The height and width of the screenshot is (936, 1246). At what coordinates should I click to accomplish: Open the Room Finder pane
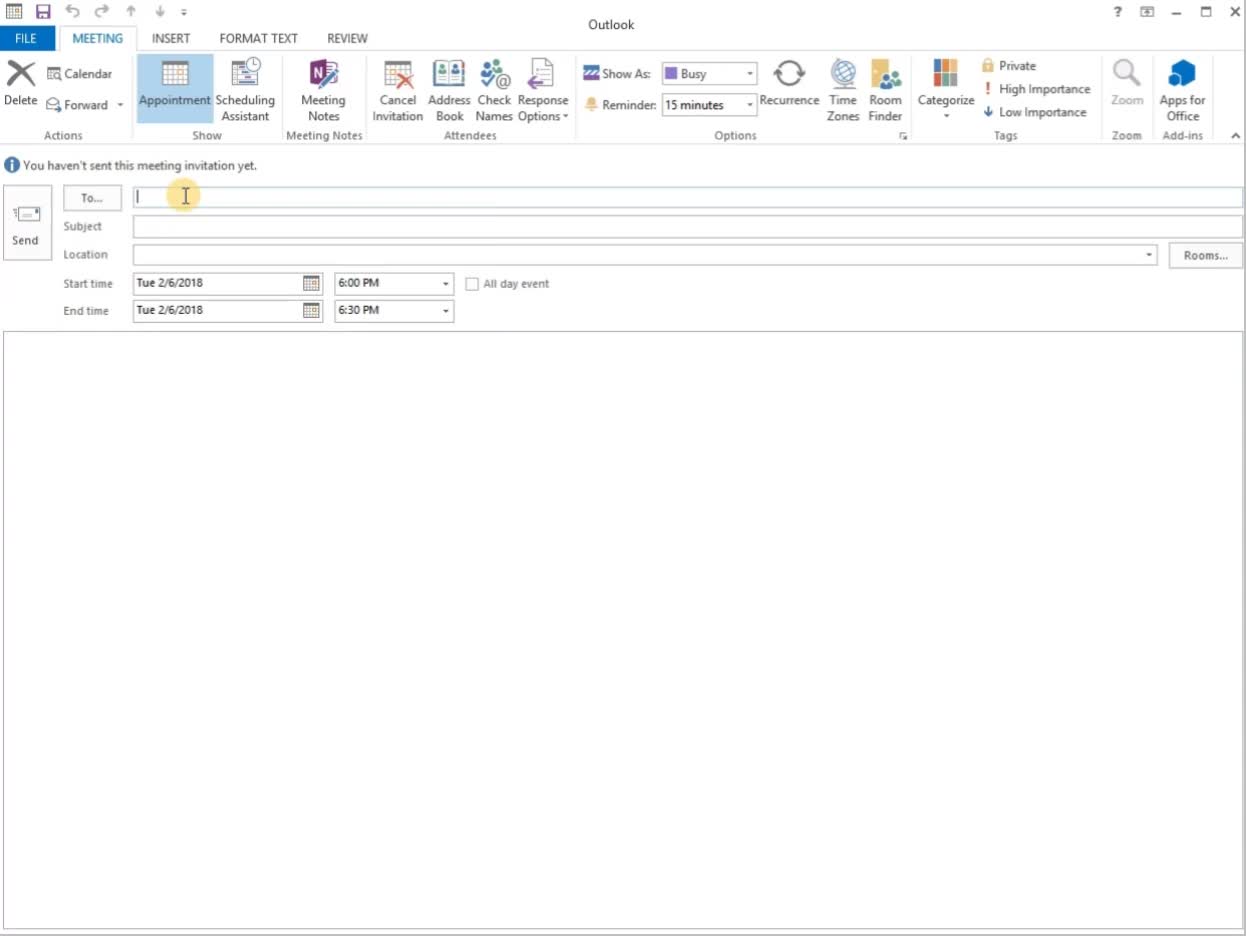pyautogui.click(x=886, y=88)
